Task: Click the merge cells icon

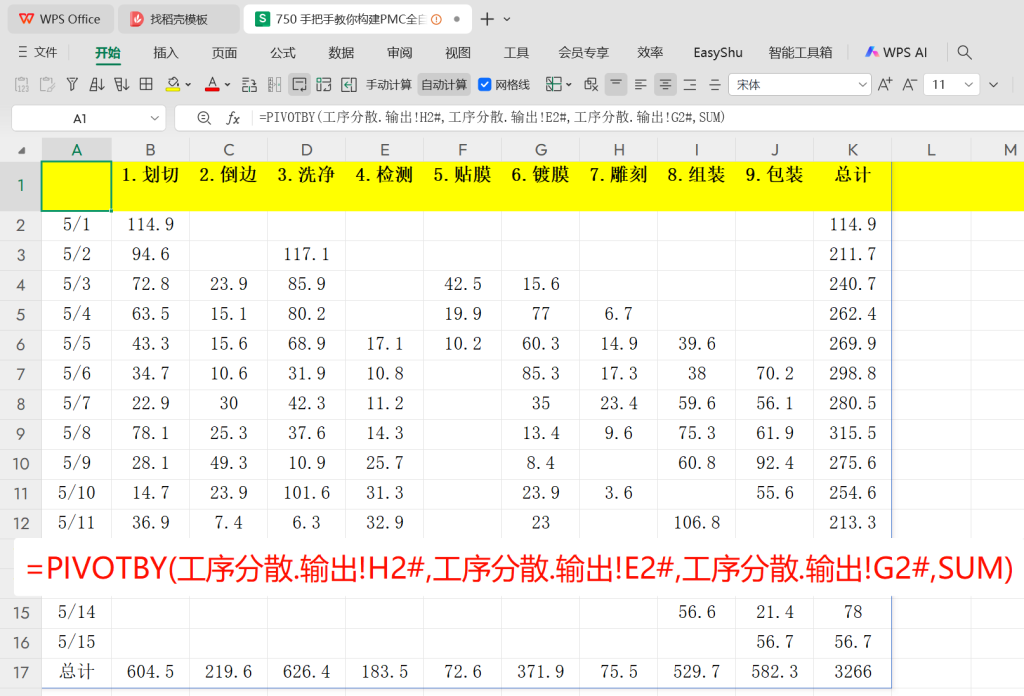Action: 324,85
